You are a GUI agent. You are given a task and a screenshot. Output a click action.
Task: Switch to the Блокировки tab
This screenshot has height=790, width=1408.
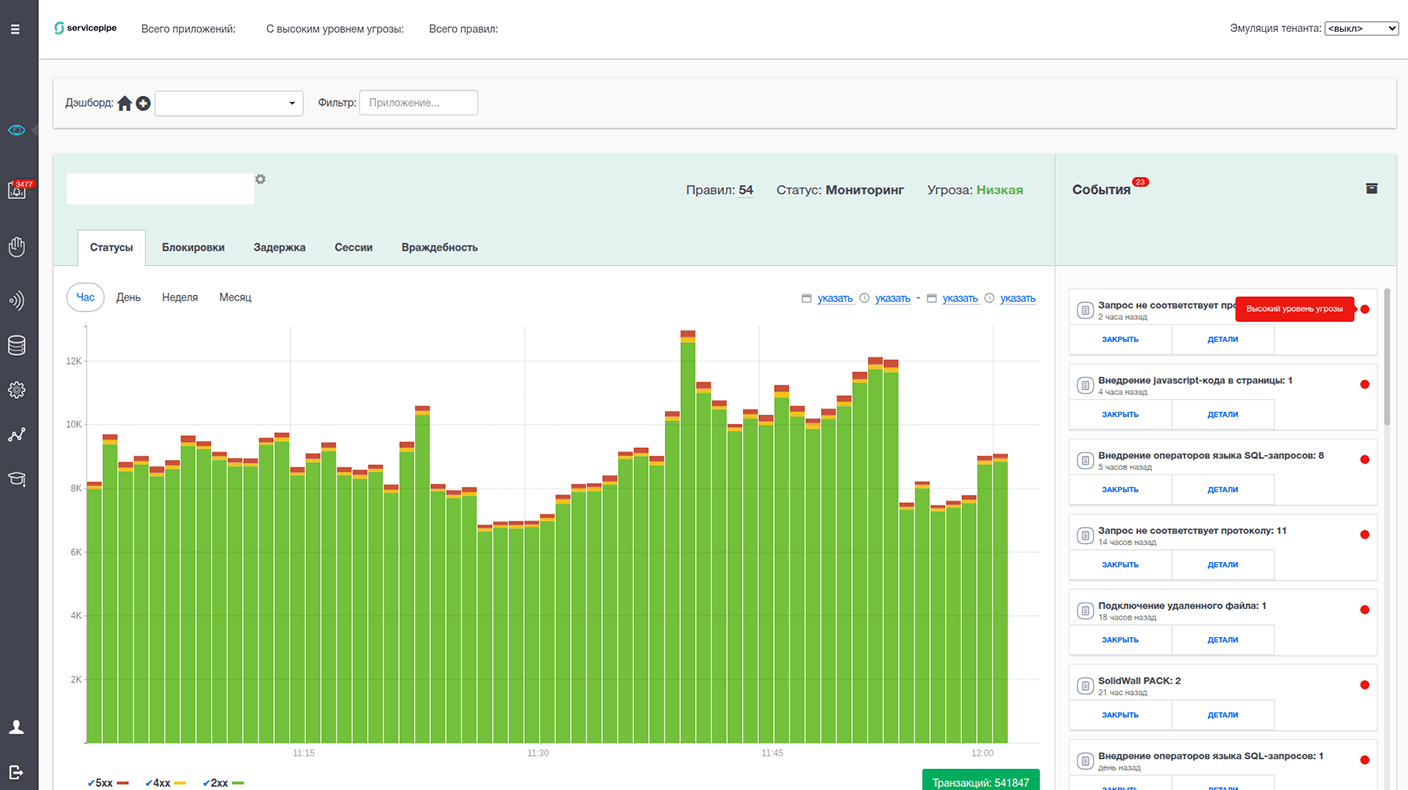(193, 247)
